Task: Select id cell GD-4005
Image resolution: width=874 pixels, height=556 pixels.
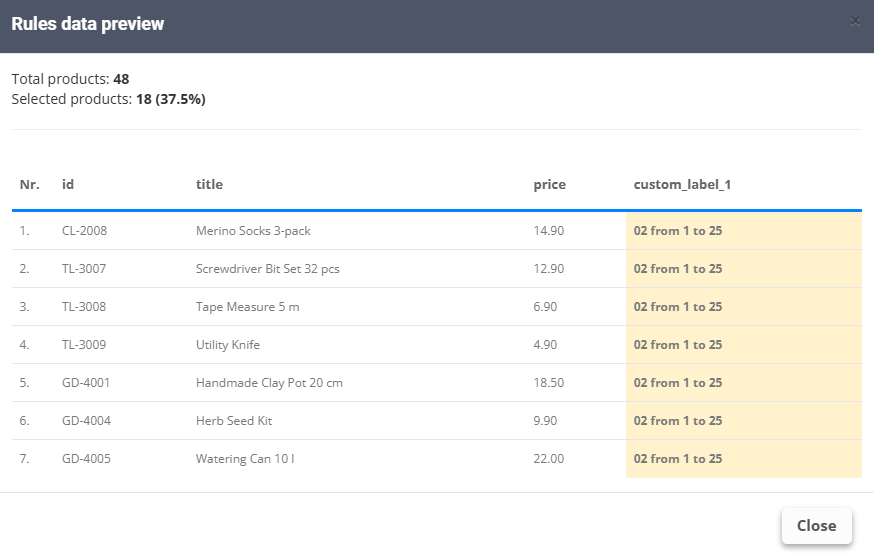Action: click(x=86, y=458)
